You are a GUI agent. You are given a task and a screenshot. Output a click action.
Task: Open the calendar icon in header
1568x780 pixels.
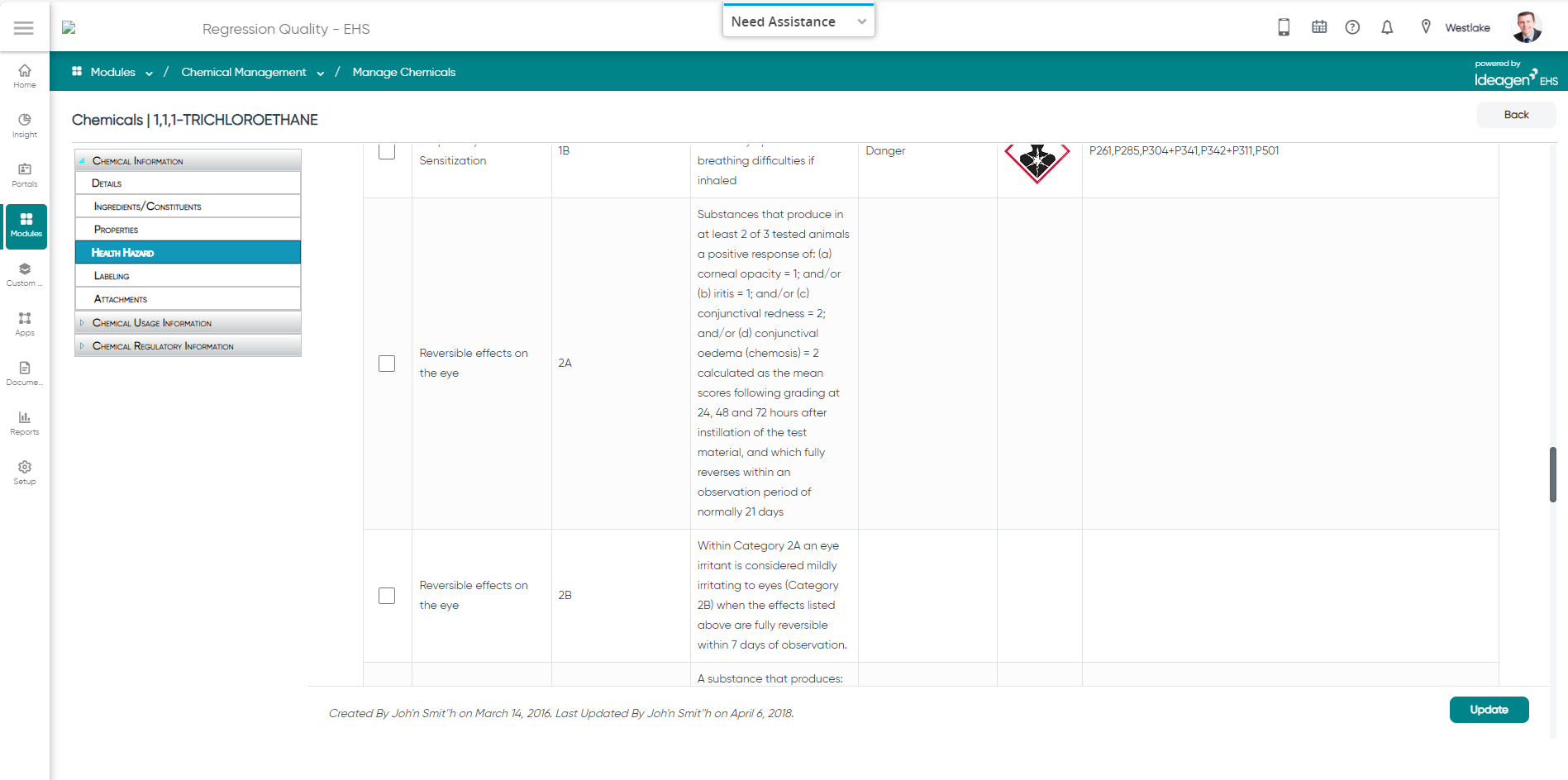(1319, 27)
